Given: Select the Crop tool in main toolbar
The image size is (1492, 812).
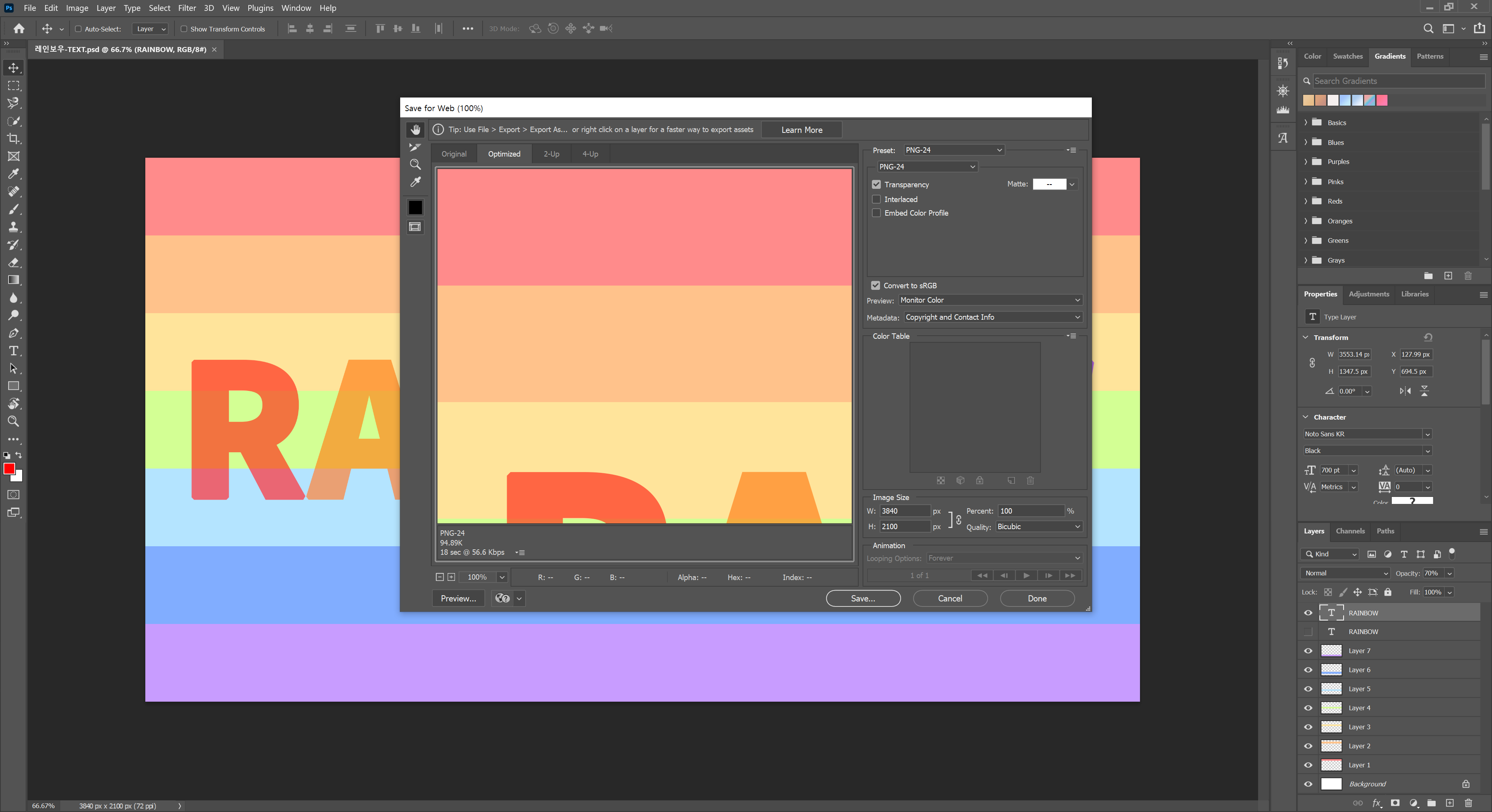Looking at the screenshot, I should click(13, 138).
